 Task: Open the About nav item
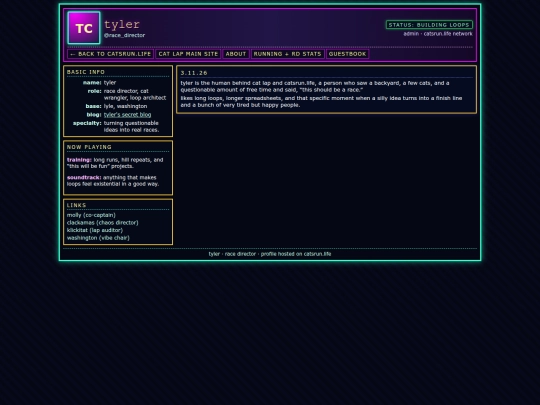236,54
